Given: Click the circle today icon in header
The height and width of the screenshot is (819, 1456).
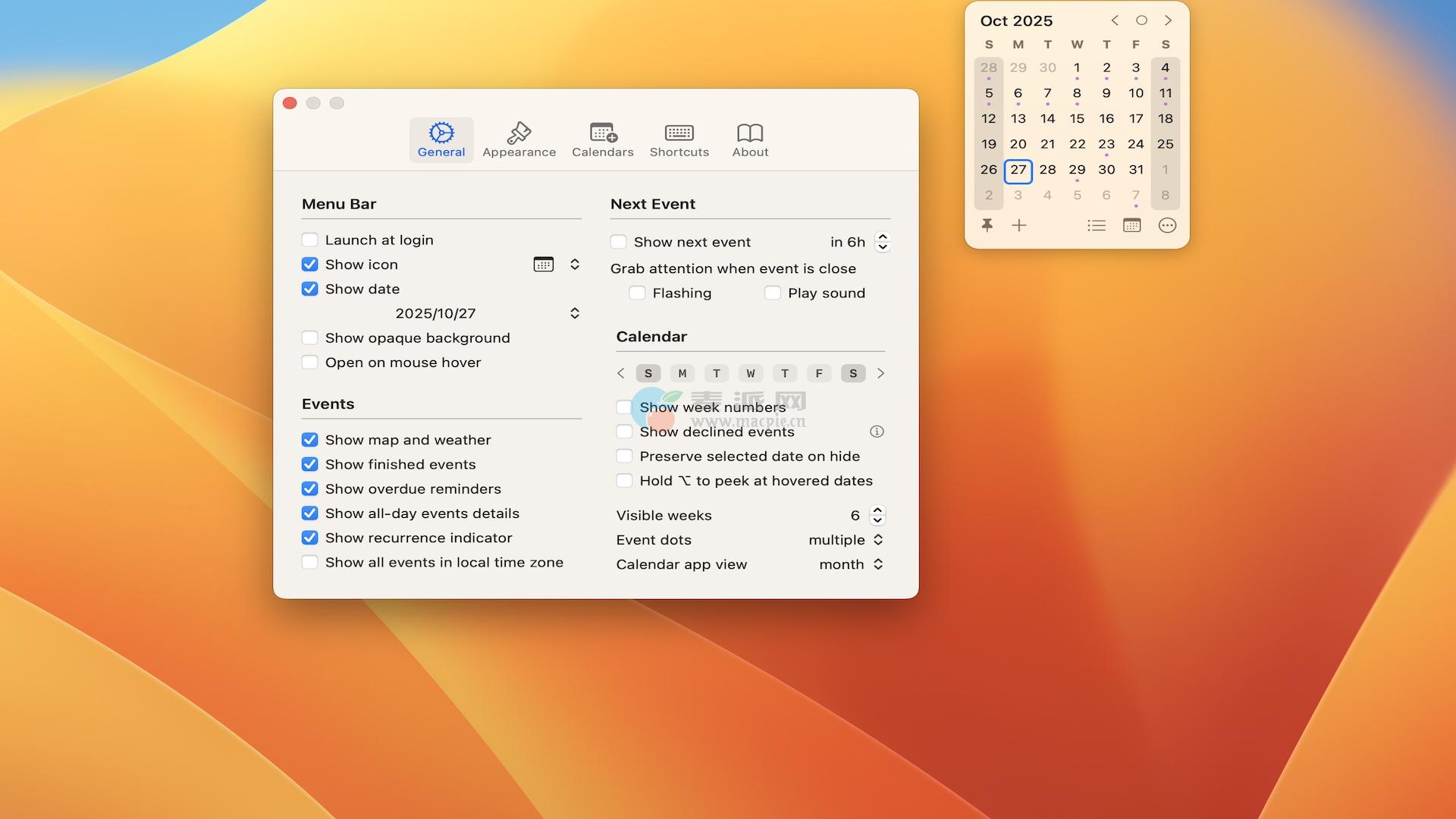Looking at the screenshot, I should [1141, 20].
